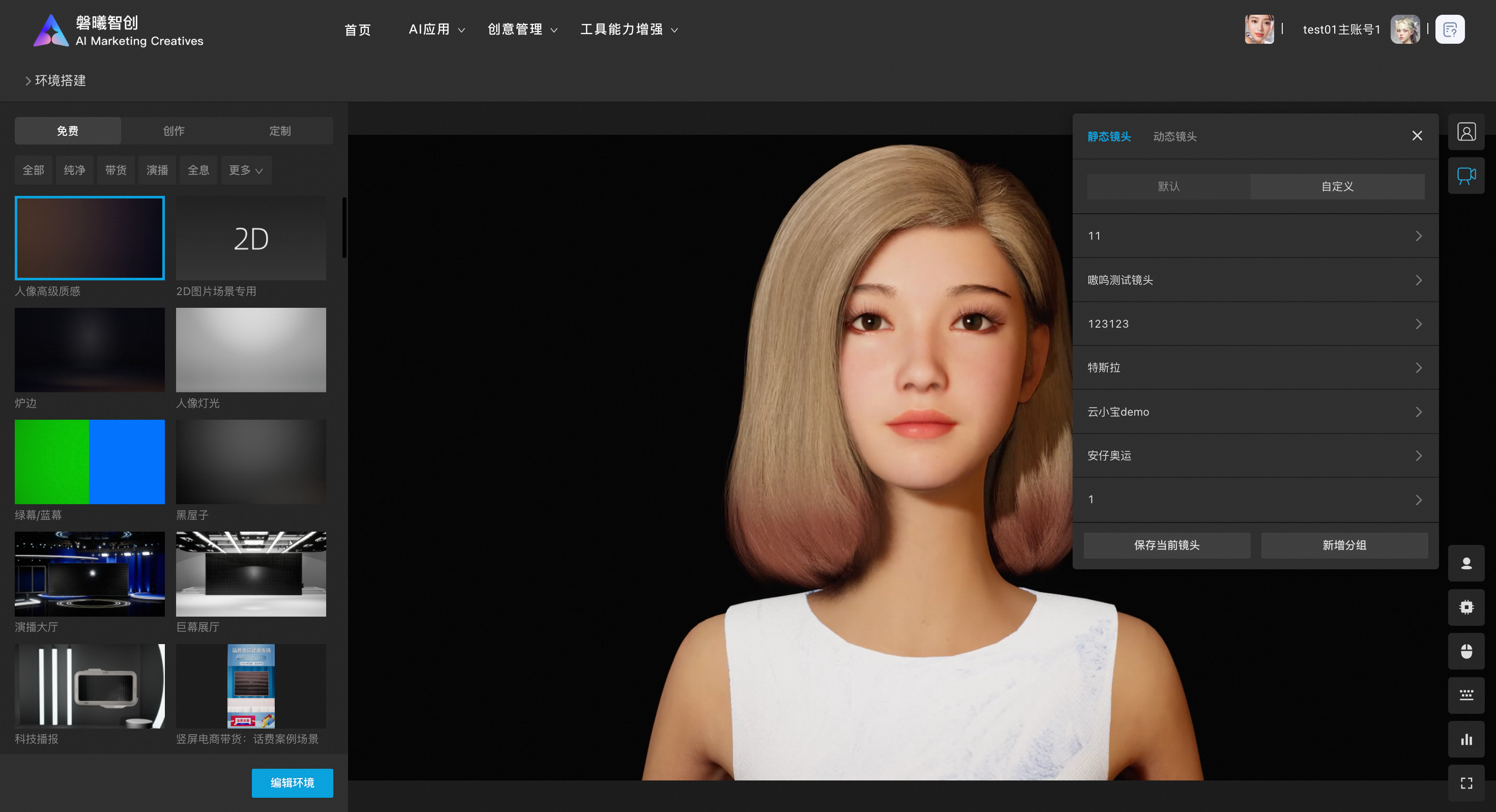Click the 磐曦智创 logo
The width and height of the screenshot is (1496, 812).
pyautogui.click(x=119, y=30)
